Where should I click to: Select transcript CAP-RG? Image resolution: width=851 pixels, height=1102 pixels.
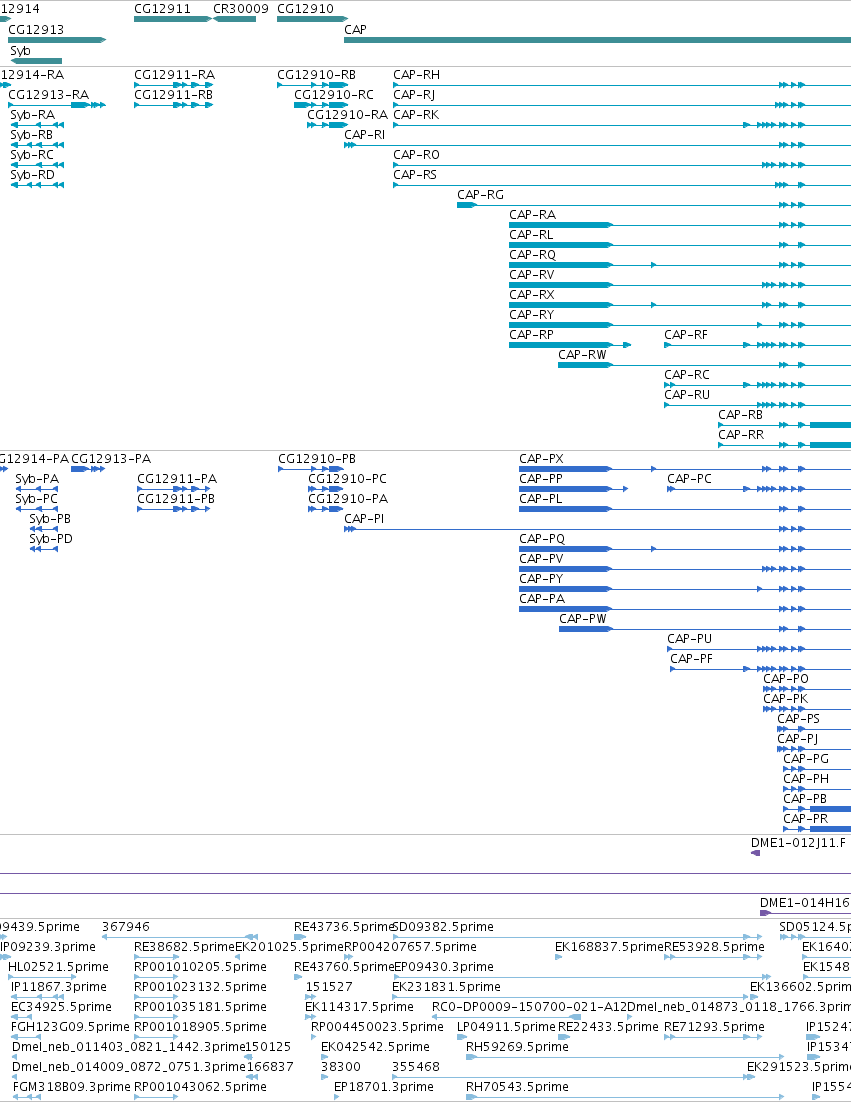654,205
